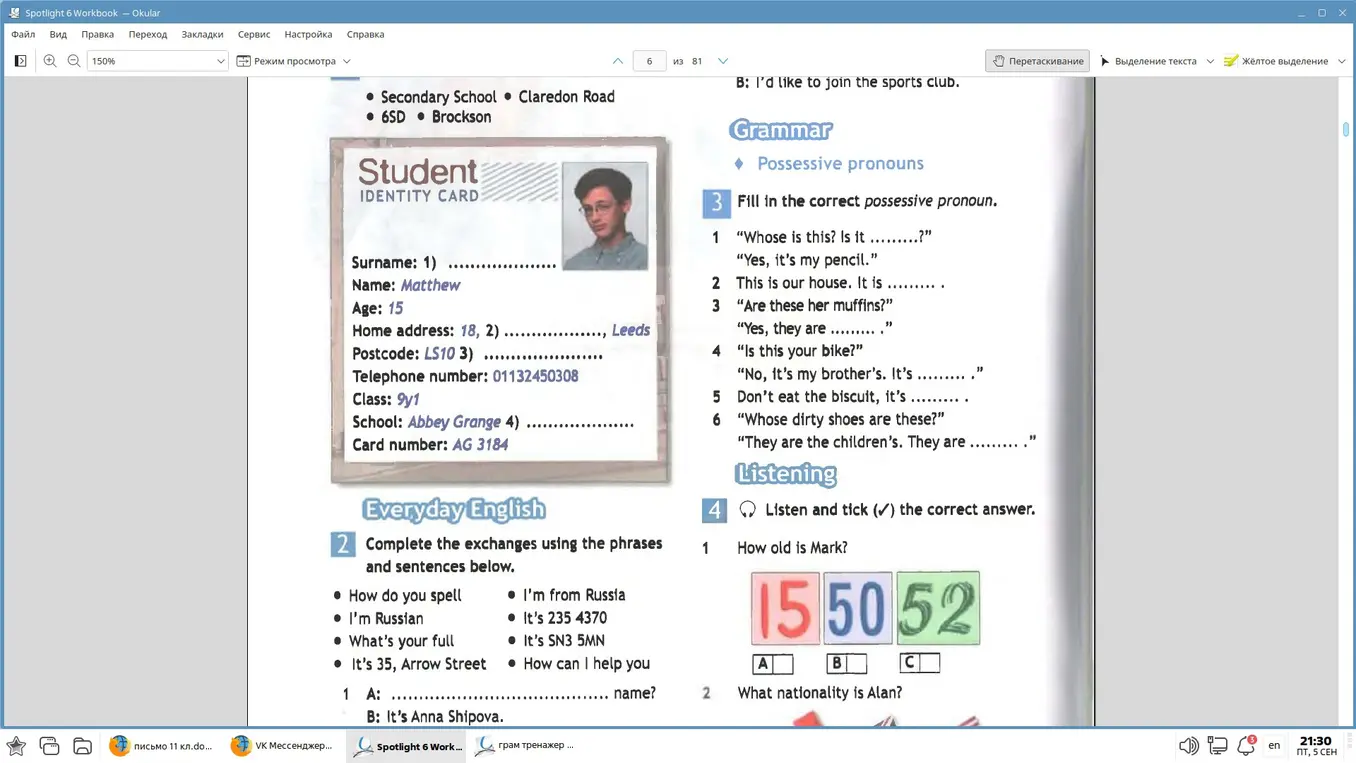This screenshot has width=1356, height=763.
Task: Open the Сервис menu
Action: (254, 34)
